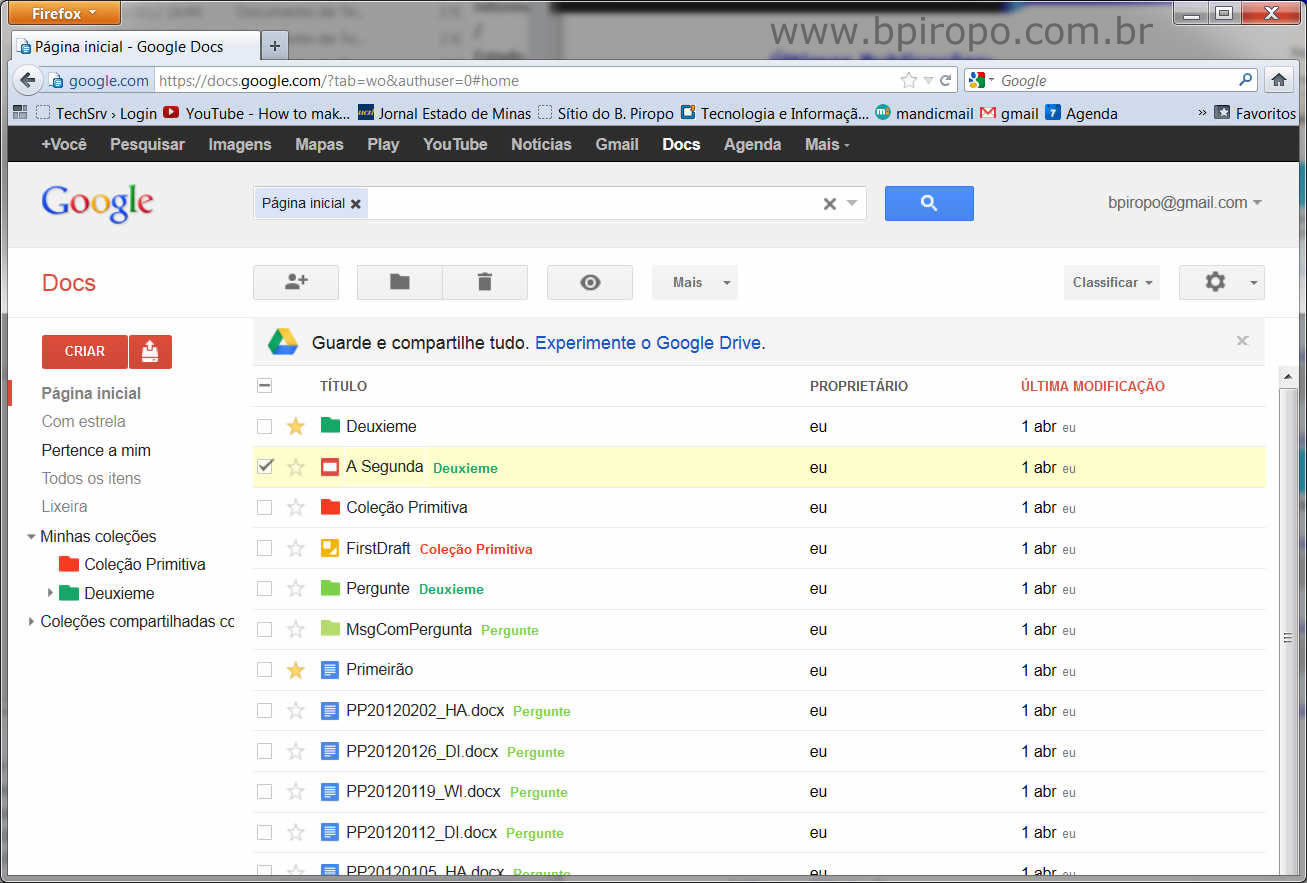
Task: Open the Mais menu in the black Google bar
Action: pyautogui.click(x=827, y=144)
